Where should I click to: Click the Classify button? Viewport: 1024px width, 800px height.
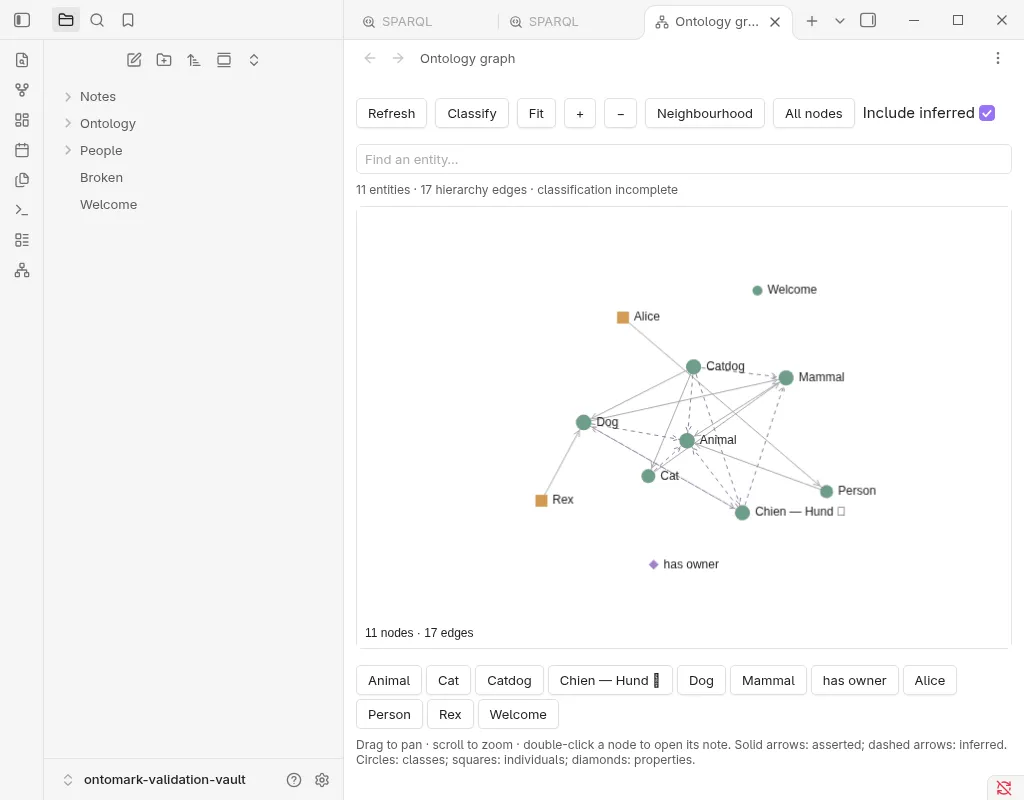pyautogui.click(x=472, y=114)
